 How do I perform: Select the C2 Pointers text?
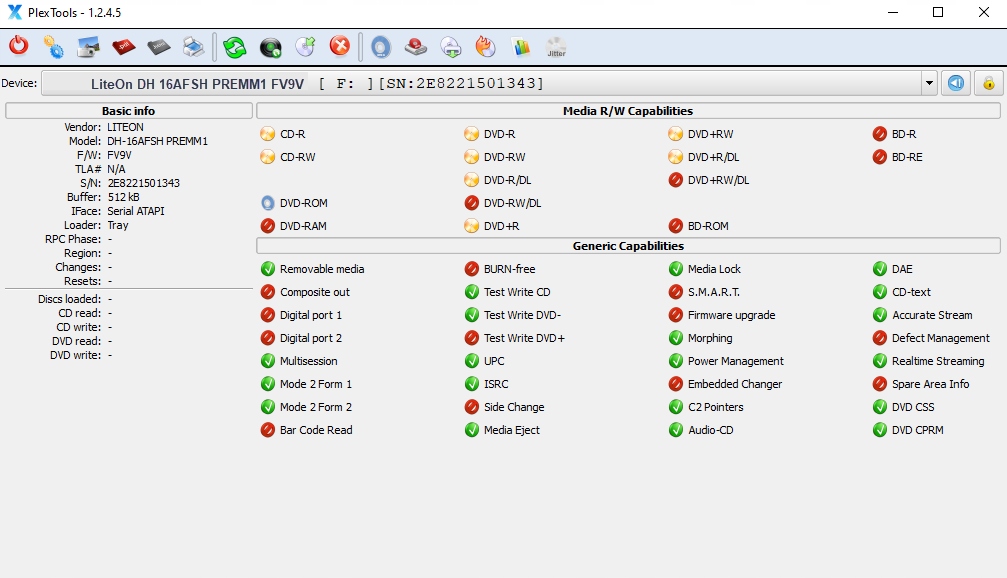coord(715,407)
